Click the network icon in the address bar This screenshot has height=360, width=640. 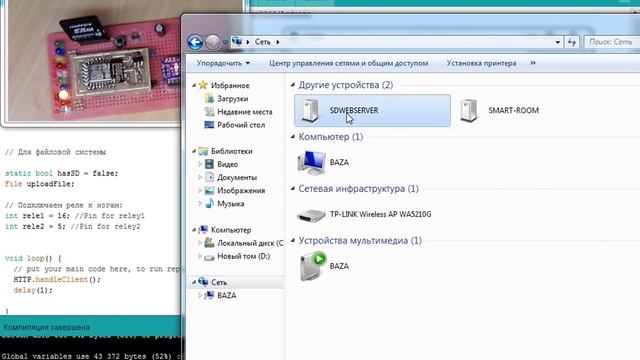coord(237,42)
